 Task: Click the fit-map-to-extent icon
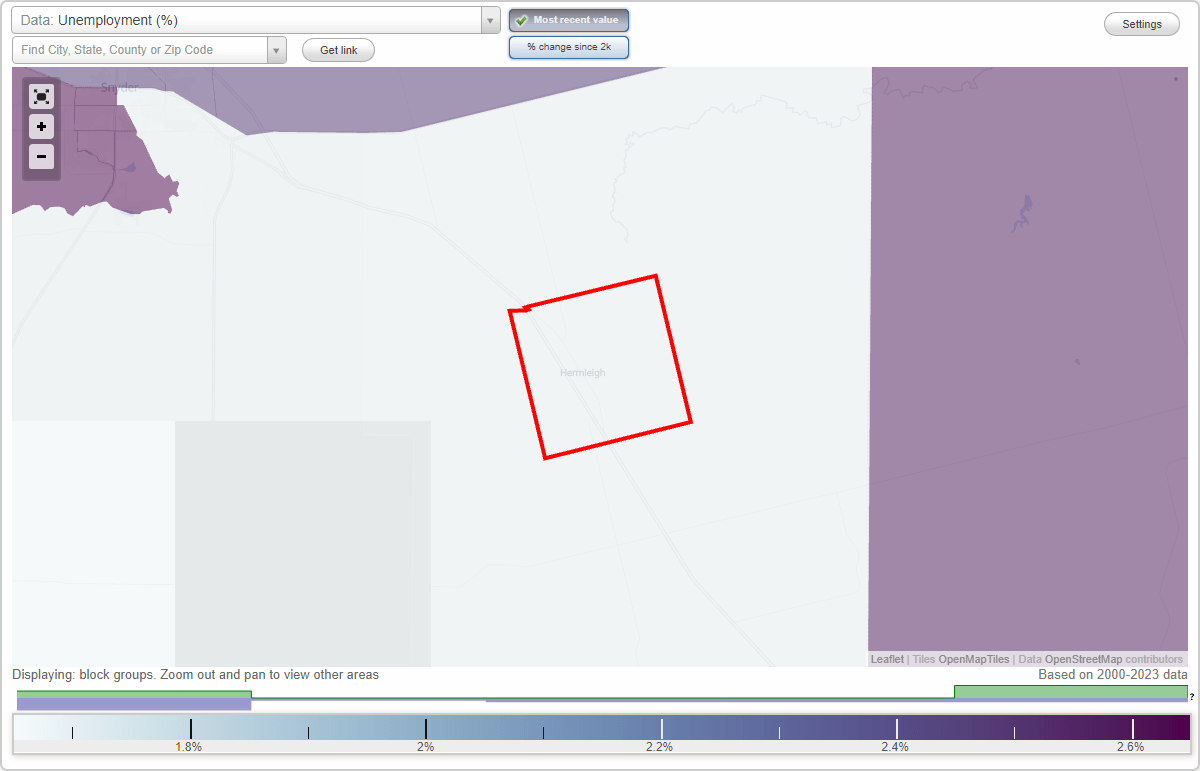click(41, 96)
